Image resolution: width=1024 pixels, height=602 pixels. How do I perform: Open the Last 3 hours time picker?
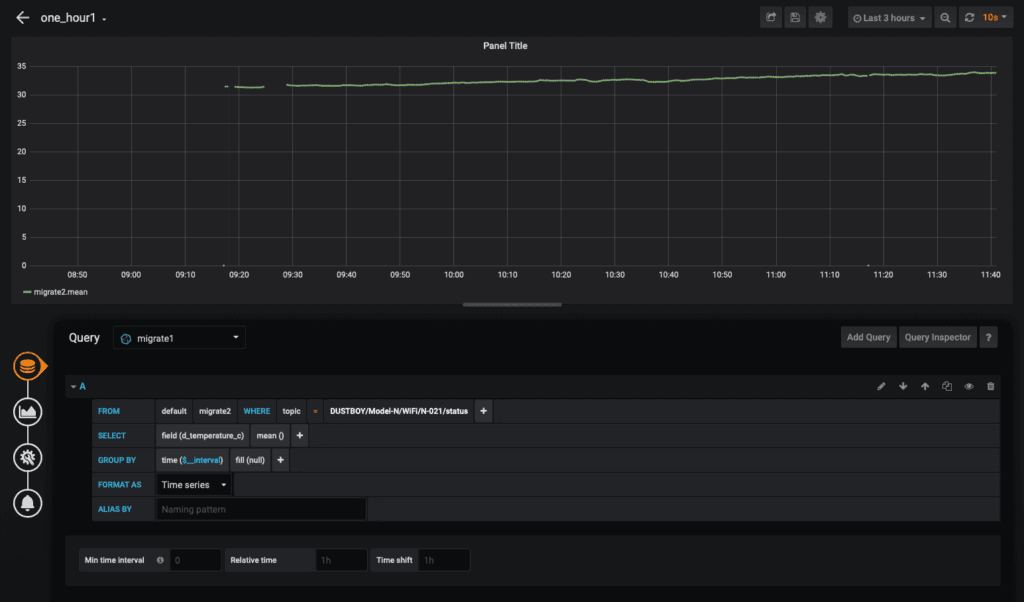pyautogui.click(x=889, y=18)
